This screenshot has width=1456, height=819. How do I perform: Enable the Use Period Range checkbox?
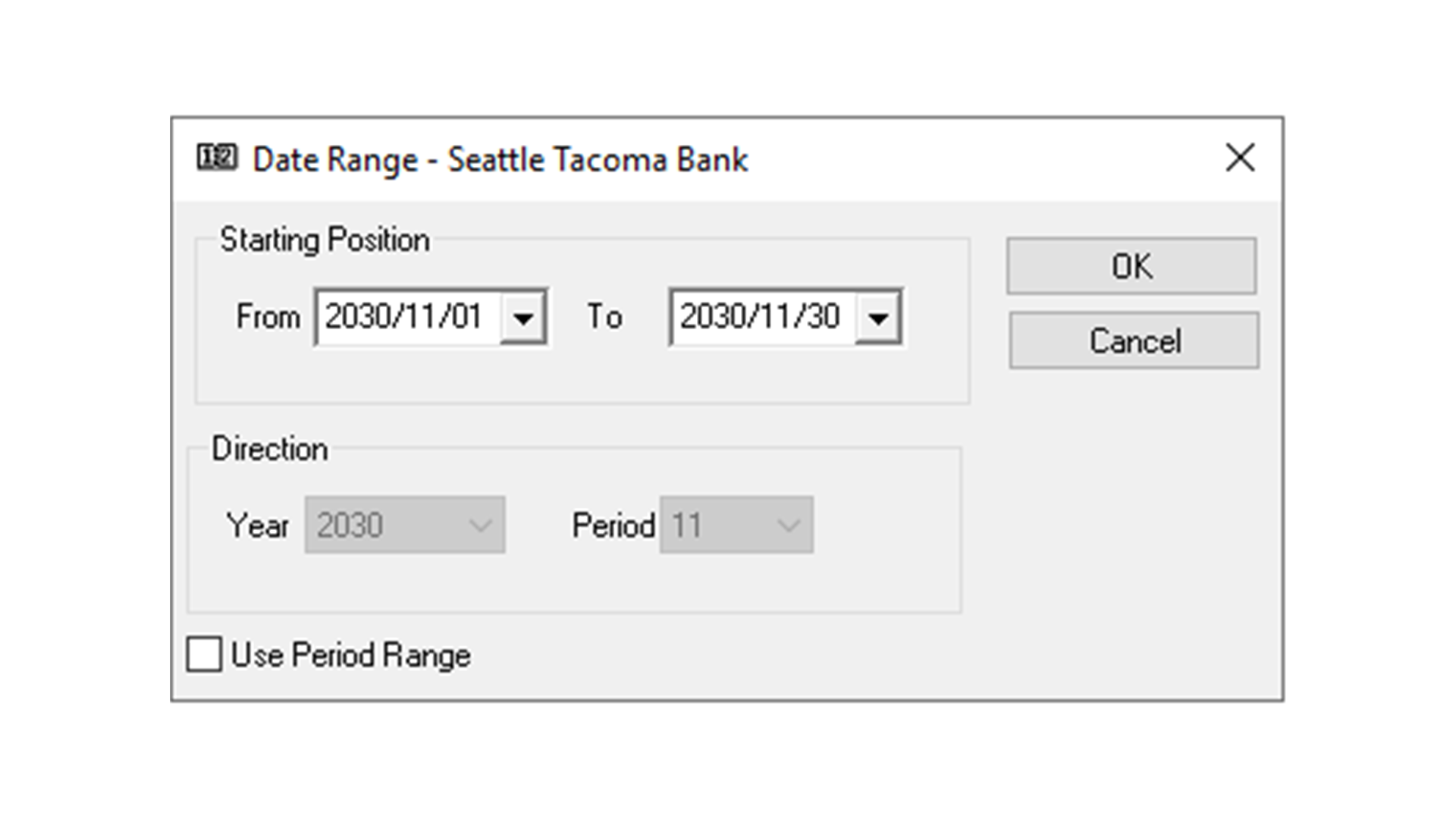[203, 655]
